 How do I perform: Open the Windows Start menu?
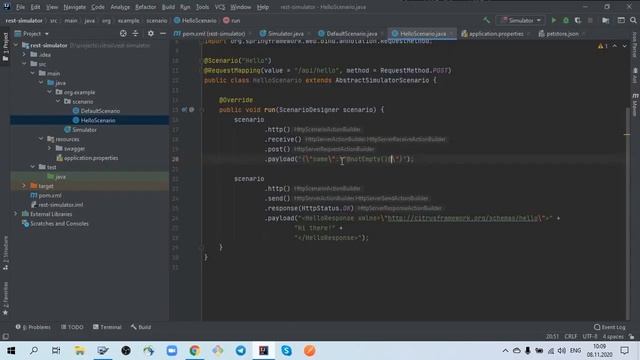coord(11,351)
